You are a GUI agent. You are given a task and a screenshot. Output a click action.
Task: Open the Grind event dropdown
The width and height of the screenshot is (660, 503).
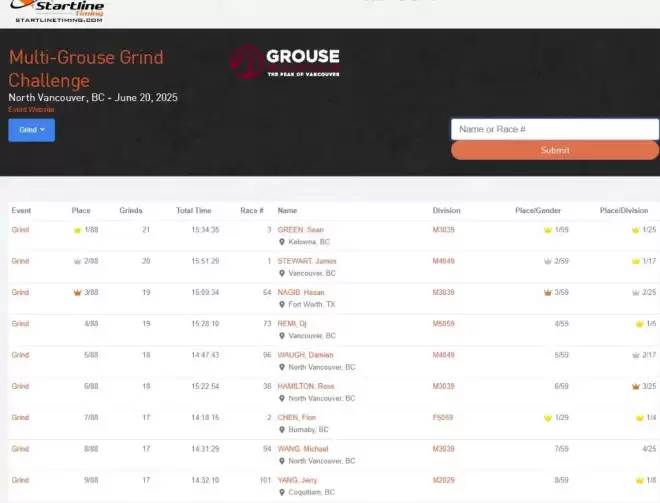coord(32,130)
